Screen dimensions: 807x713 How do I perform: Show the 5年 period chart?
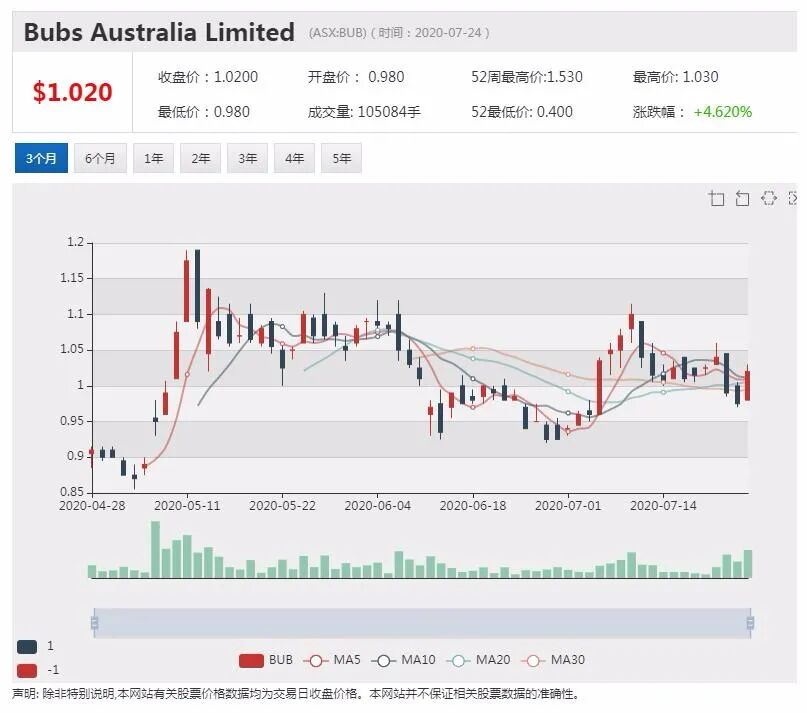click(341, 158)
